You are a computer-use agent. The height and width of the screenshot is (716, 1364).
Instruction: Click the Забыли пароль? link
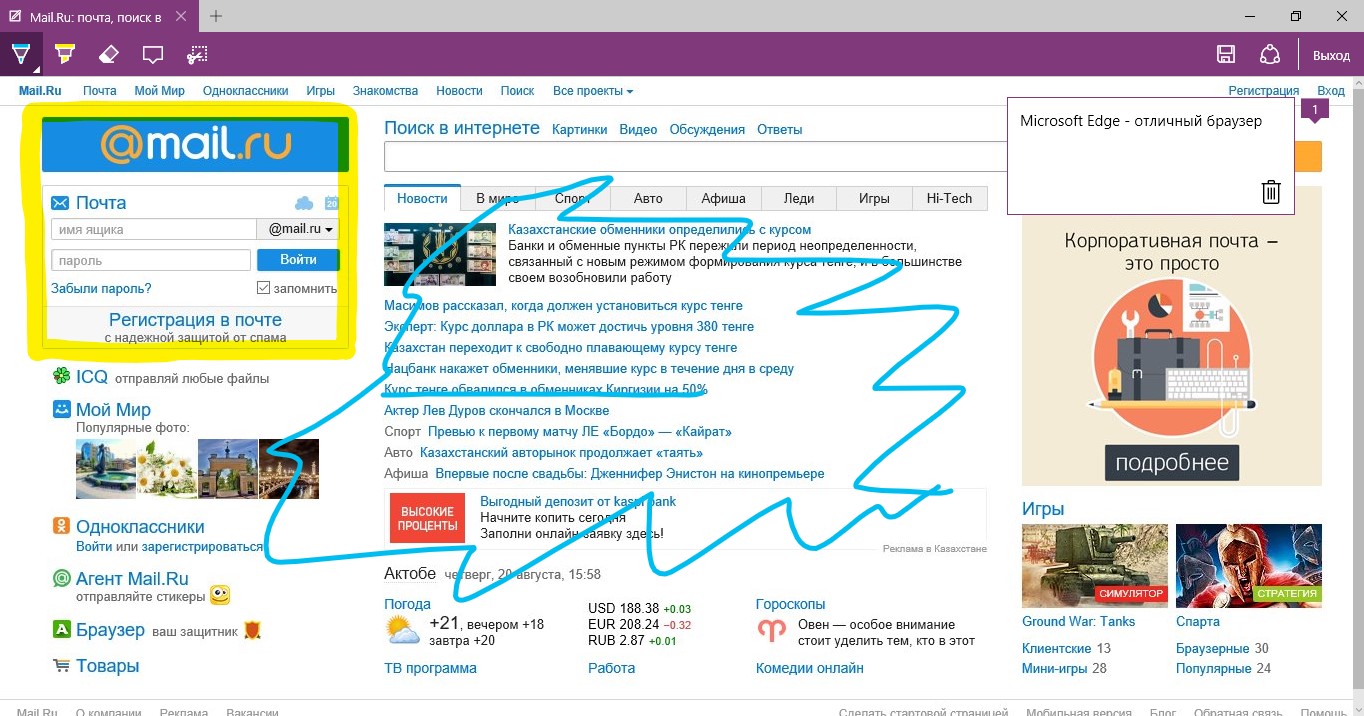tap(101, 288)
